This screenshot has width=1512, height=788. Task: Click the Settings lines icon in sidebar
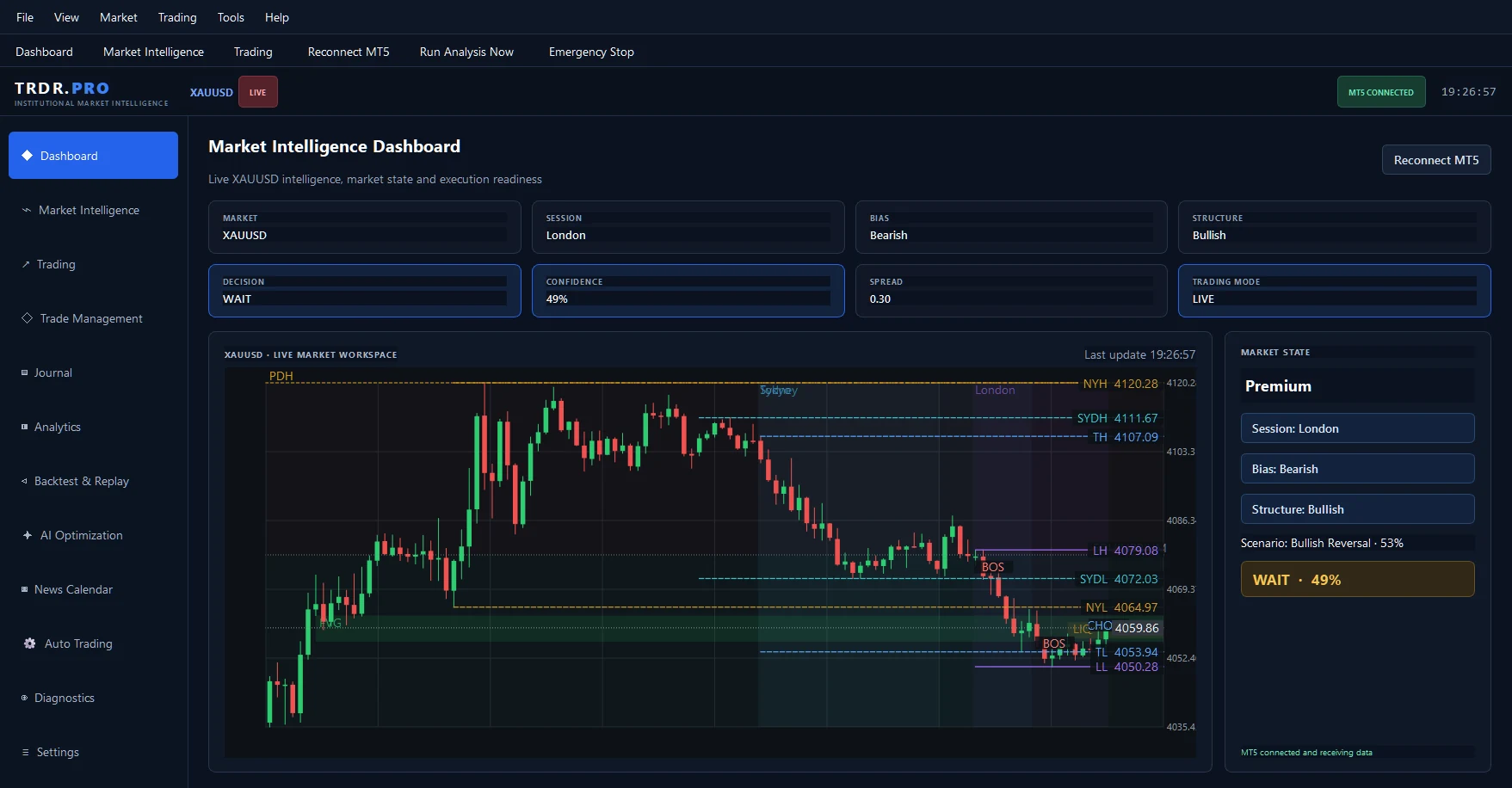coord(26,752)
